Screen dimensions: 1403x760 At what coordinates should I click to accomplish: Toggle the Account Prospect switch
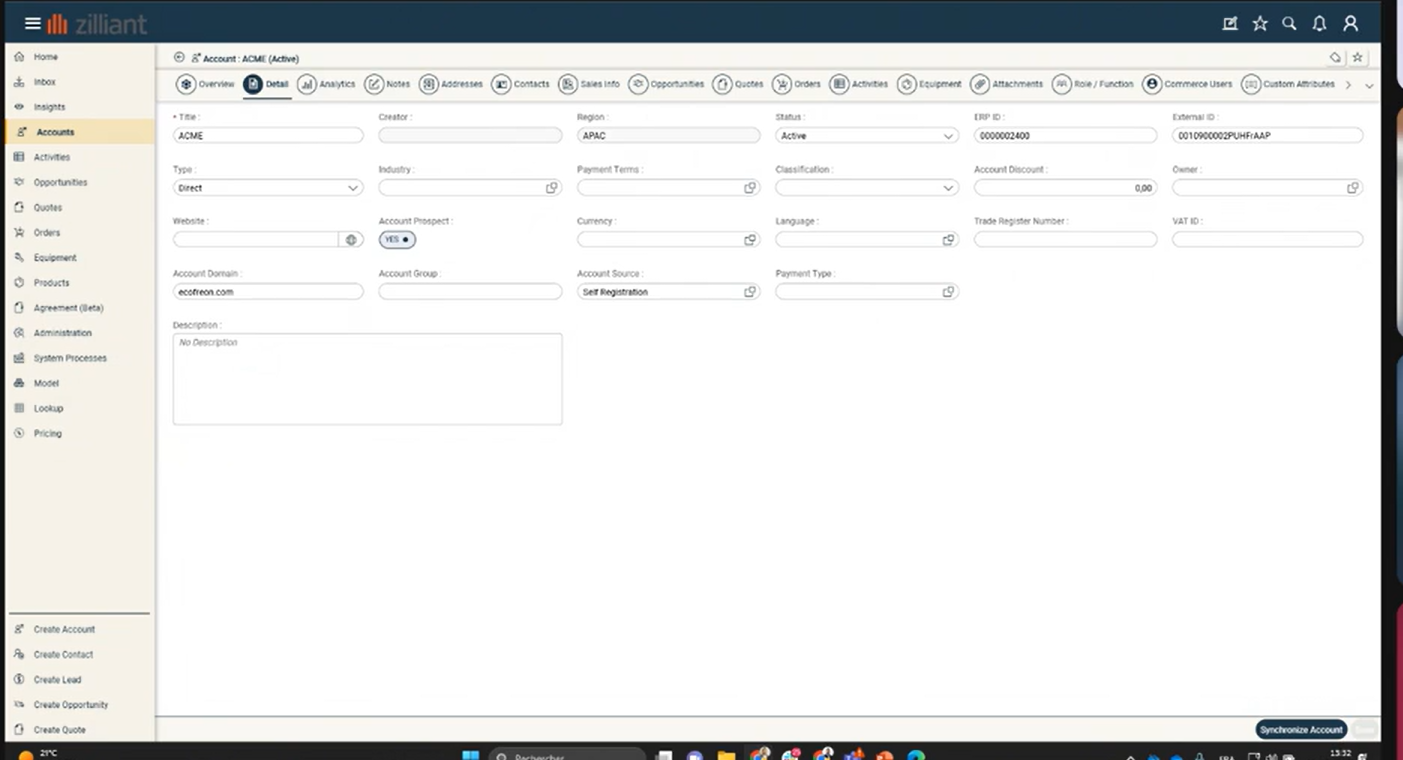click(397, 240)
